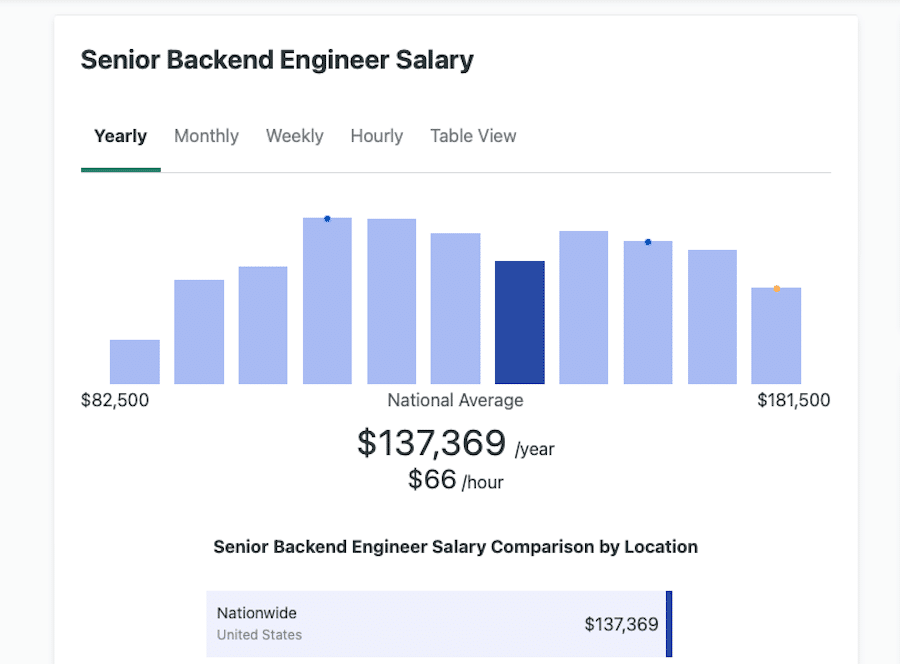
Task: Select the Hourly tab
Action: [376, 136]
